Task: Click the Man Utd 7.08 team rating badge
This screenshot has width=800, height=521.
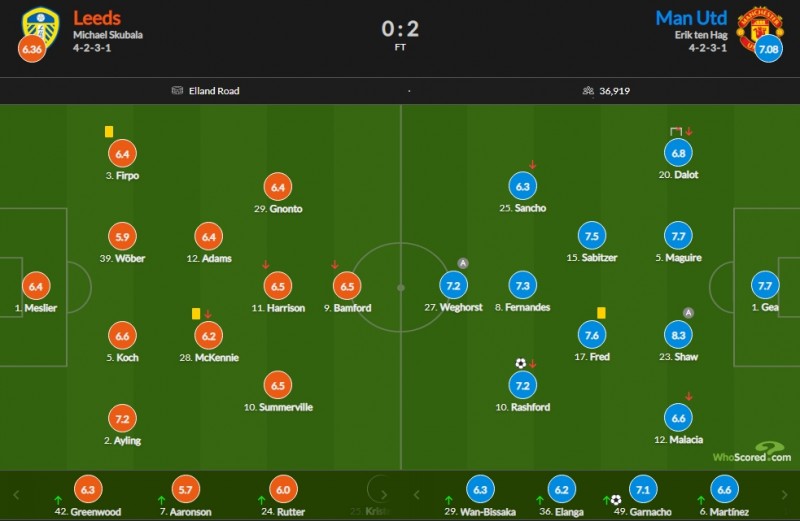Action: click(x=768, y=49)
